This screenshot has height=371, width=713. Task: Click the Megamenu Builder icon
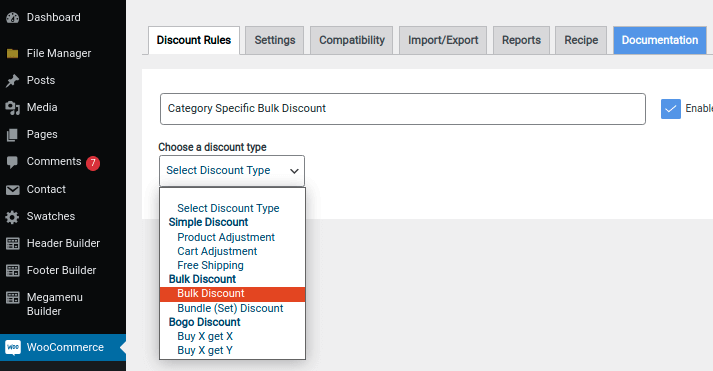pos(13,298)
